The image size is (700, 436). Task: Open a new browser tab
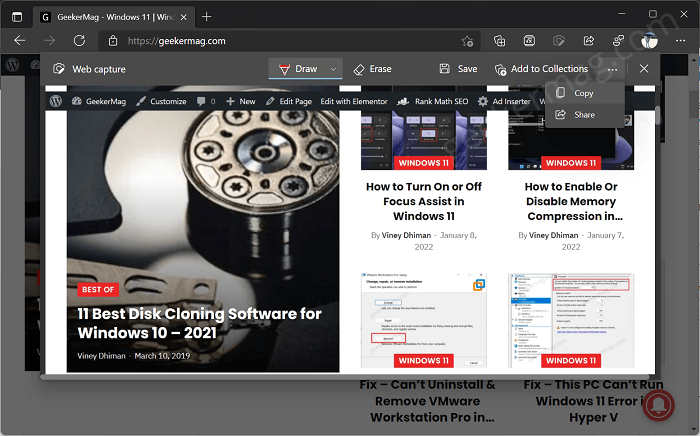[x=206, y=17]
